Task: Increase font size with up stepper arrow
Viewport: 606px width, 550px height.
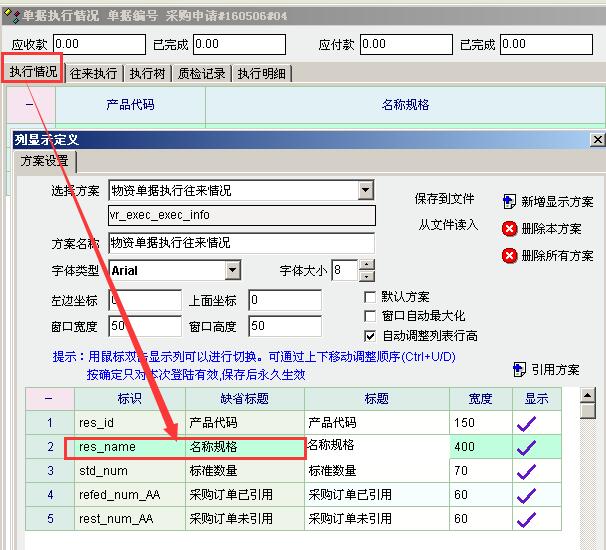Action: click(367, 265)
